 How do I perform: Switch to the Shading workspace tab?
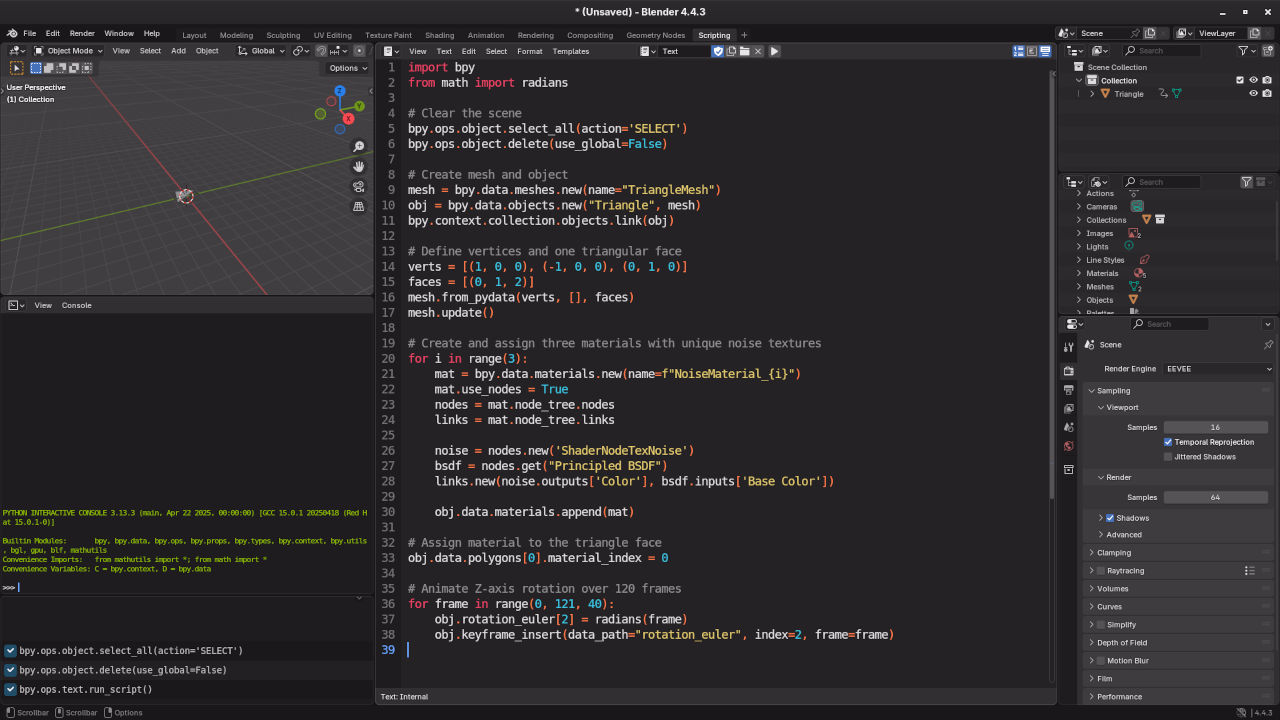[x=439, y=35]
